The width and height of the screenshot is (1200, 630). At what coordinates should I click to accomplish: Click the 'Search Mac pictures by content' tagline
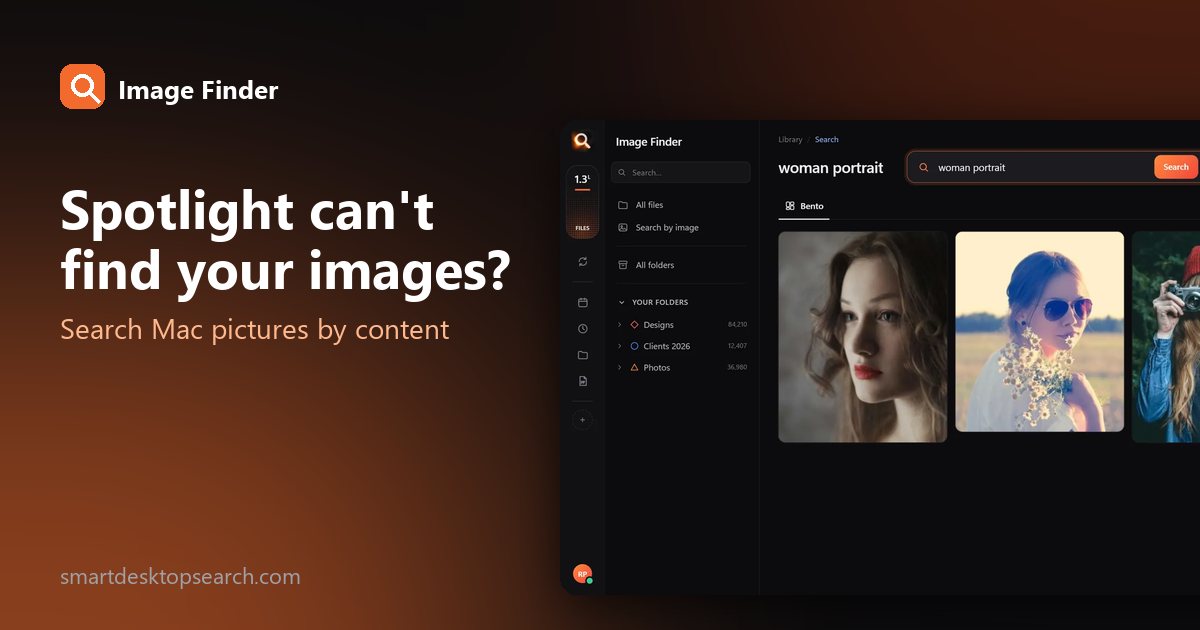click(x=255, y=330)
